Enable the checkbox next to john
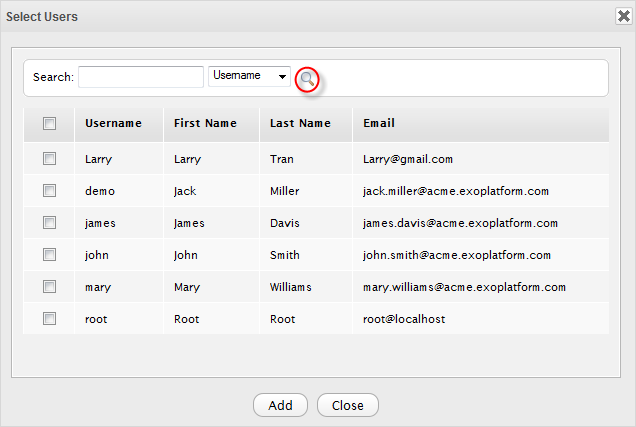Screen dimensions: 636x427 [x=49, y=255]
